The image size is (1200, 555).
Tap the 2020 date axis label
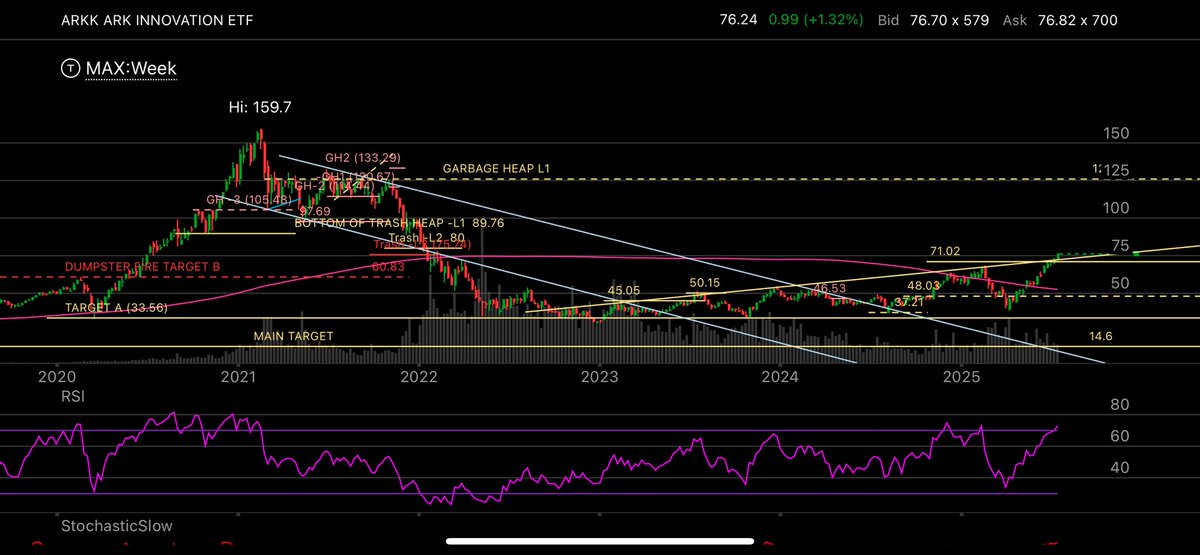pos(57,376)
